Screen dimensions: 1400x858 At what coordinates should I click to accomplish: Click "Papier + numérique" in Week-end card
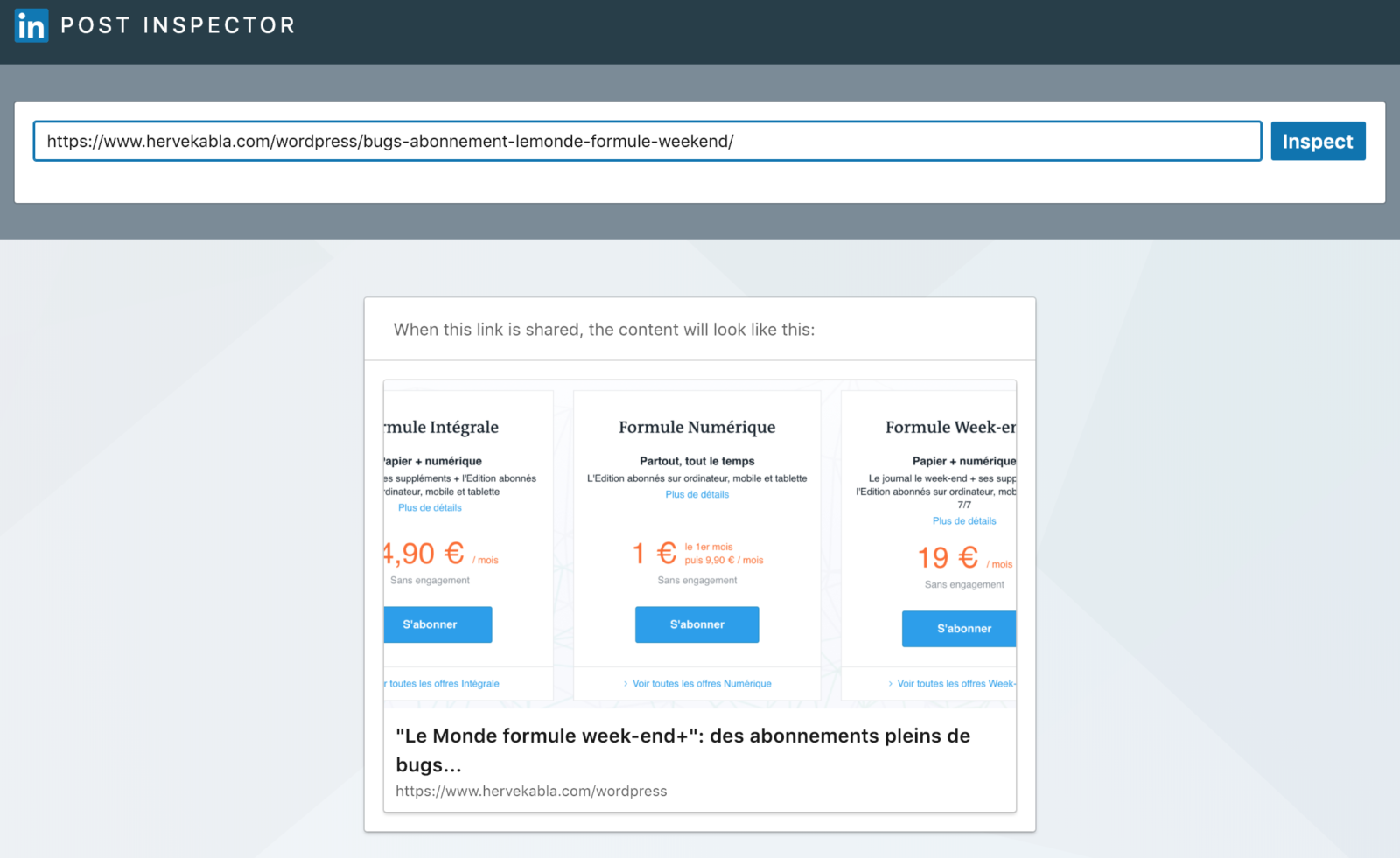[964, 461]
